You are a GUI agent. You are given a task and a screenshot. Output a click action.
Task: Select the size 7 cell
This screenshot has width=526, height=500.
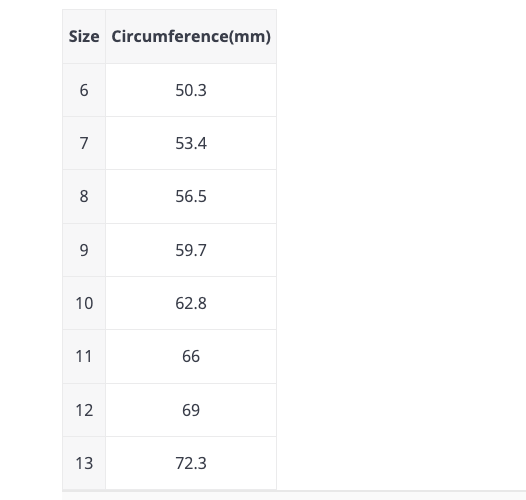pos(84,143)
